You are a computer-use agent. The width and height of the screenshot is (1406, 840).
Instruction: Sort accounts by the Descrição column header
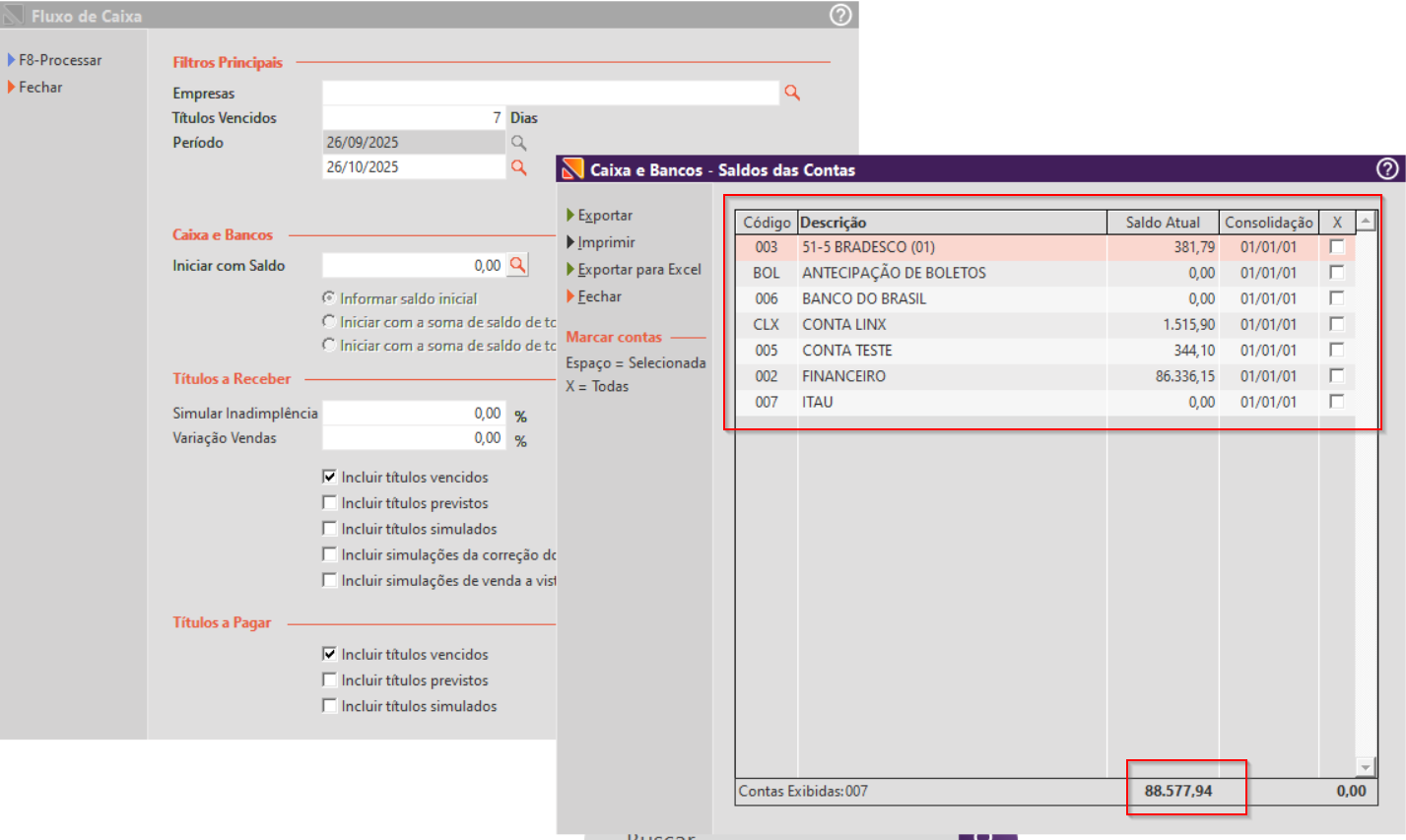point(952,223)
